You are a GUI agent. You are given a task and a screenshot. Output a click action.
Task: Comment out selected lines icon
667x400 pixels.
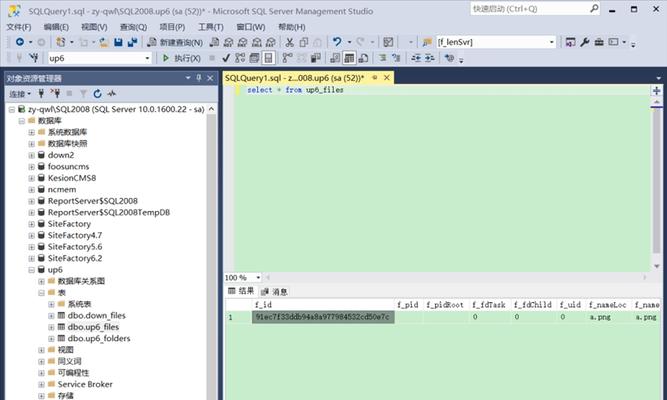click(x=382, y=58)
